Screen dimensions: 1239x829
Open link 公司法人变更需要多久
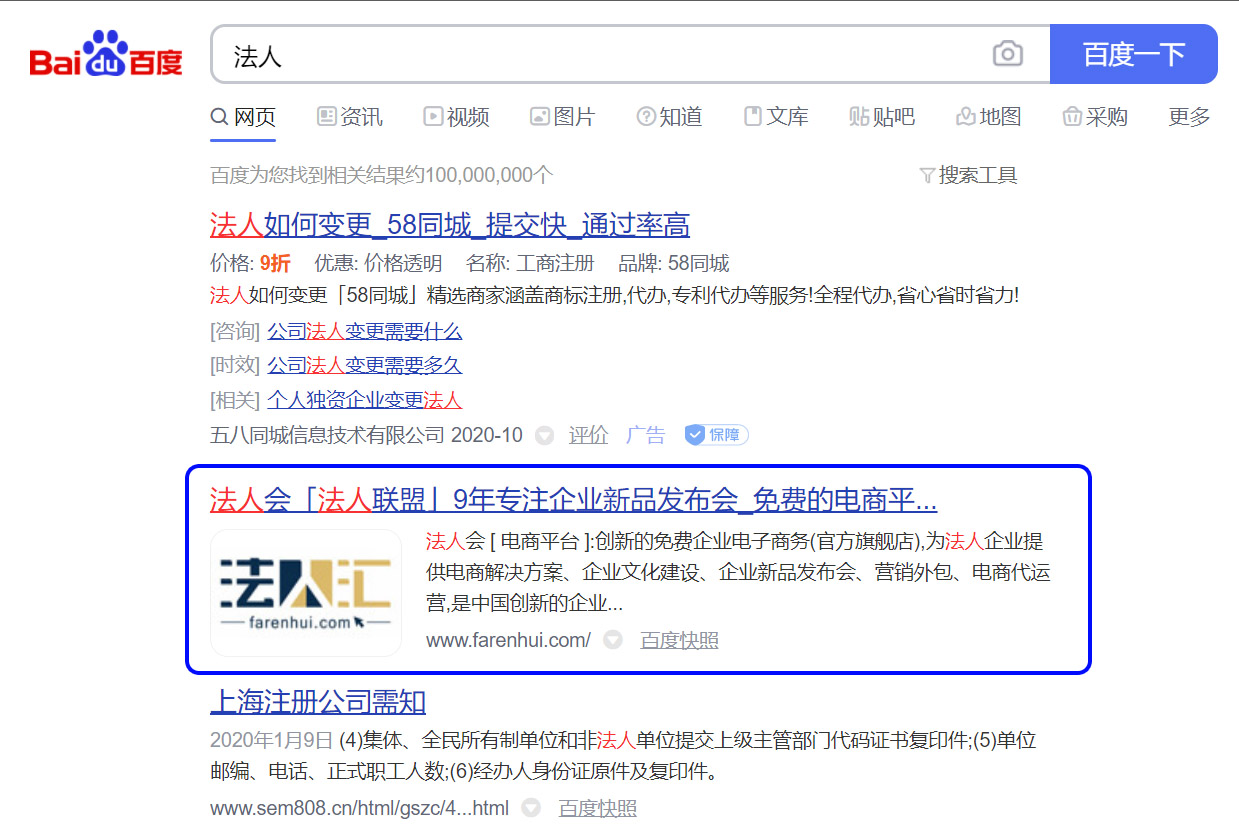click(365, 366)
